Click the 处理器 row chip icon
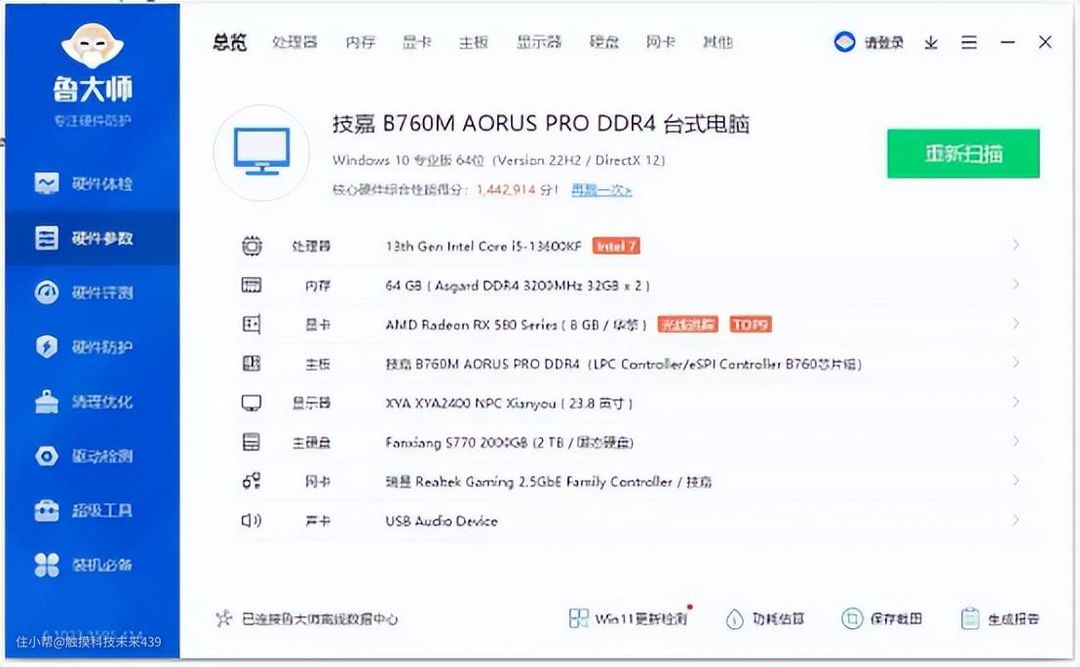The image size is (1080, 667). point(251,246)
